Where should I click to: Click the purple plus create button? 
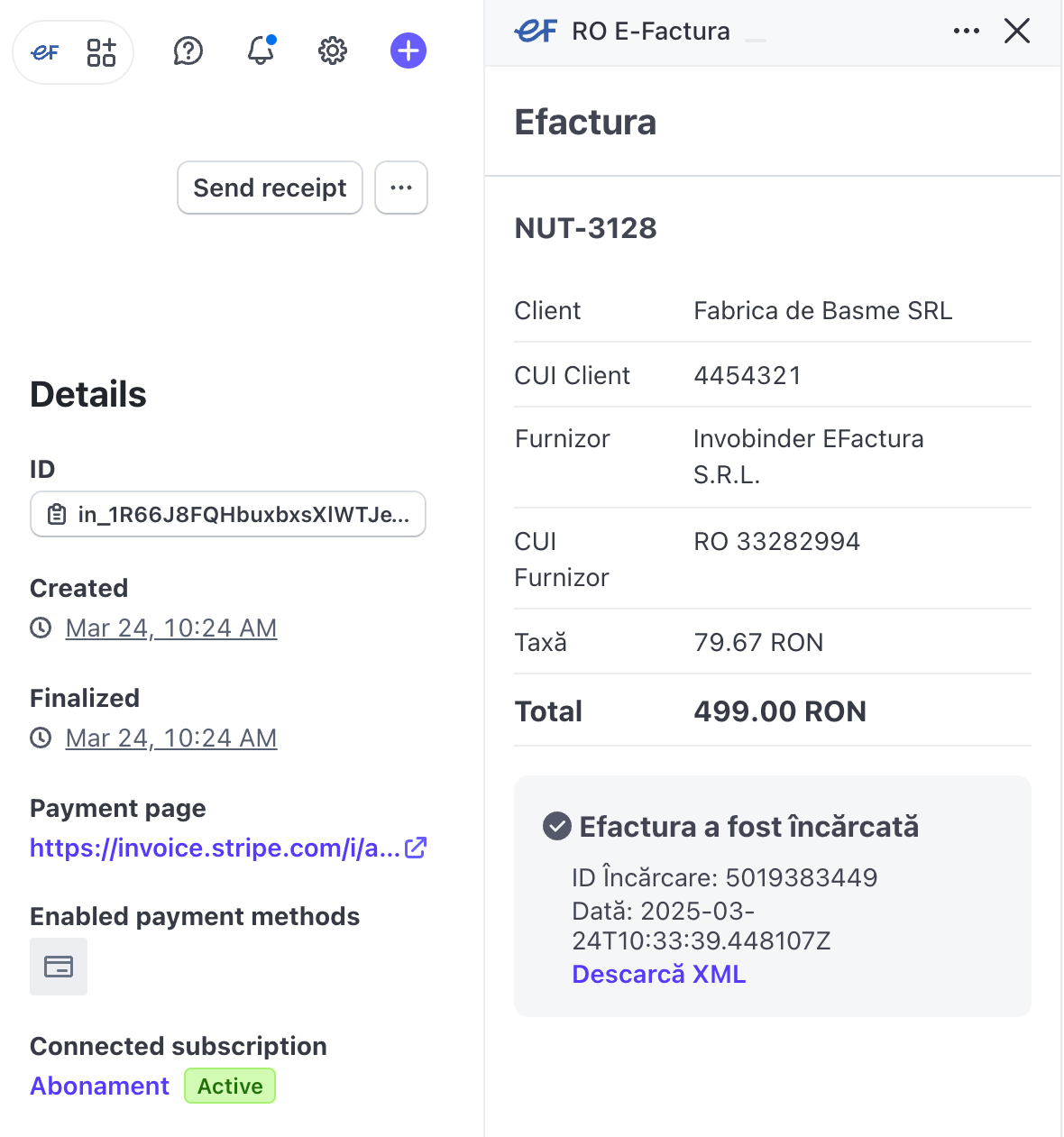click(x=408, y=50)
